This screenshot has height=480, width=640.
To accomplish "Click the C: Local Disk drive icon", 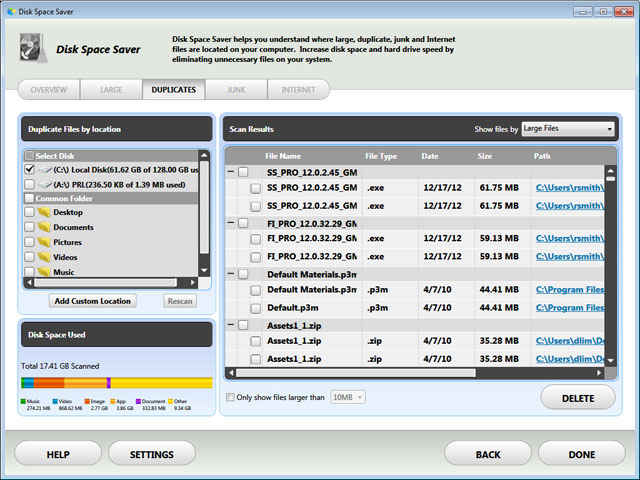I will click(45, 170).
